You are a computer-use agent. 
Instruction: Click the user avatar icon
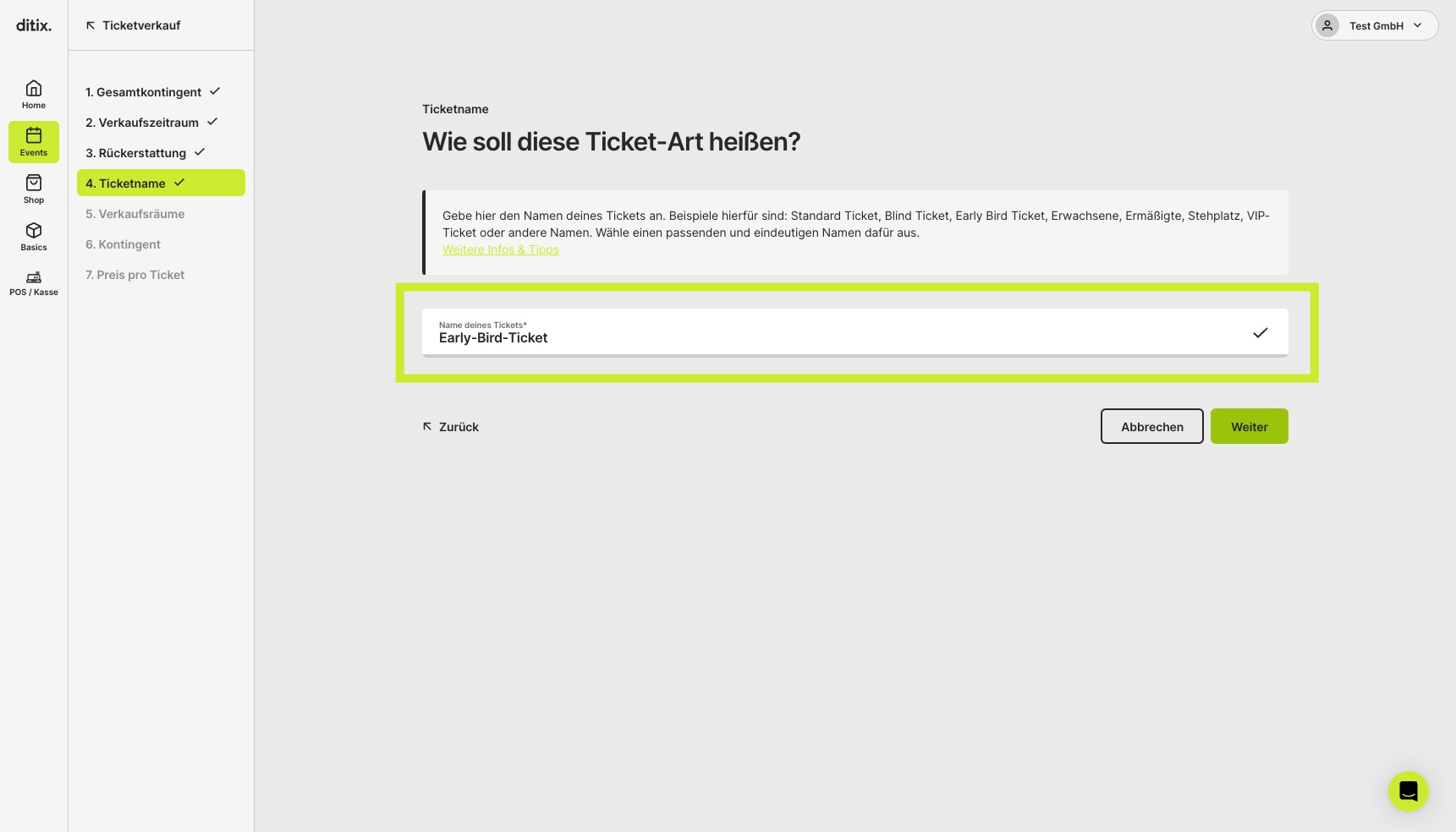click(1327, 25)
